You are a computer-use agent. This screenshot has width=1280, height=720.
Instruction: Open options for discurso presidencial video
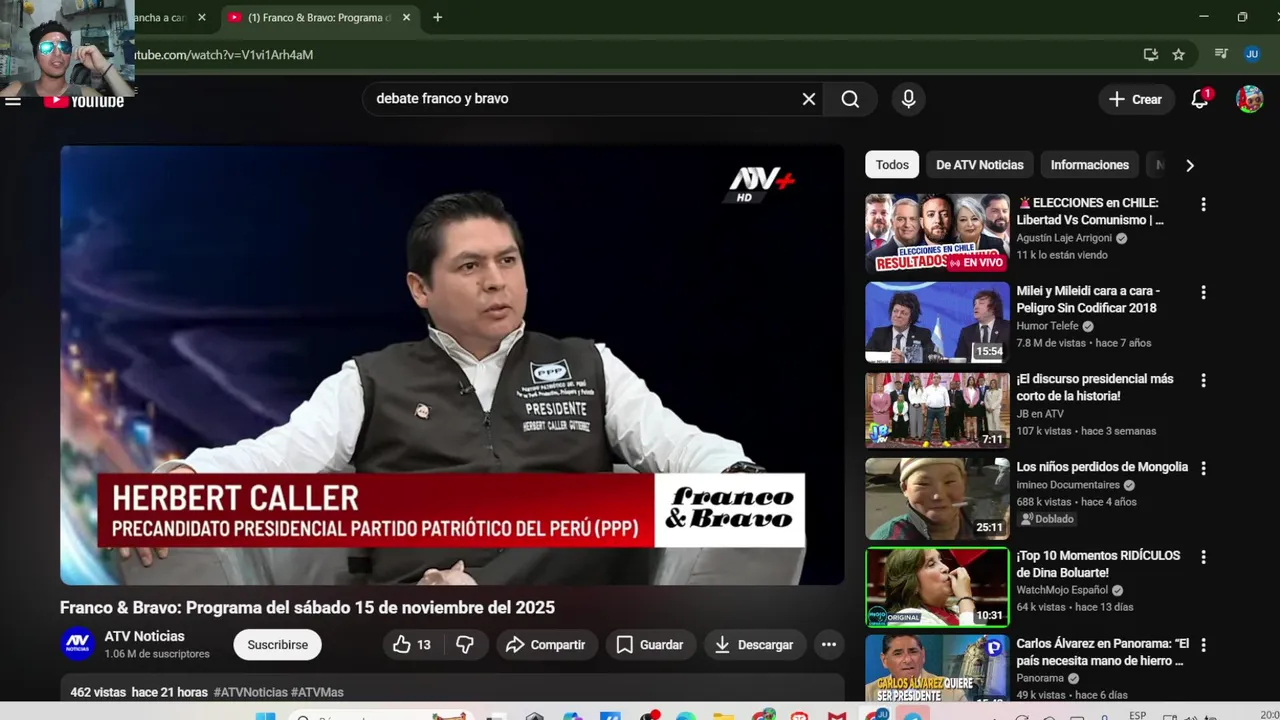coord(1203,380)
